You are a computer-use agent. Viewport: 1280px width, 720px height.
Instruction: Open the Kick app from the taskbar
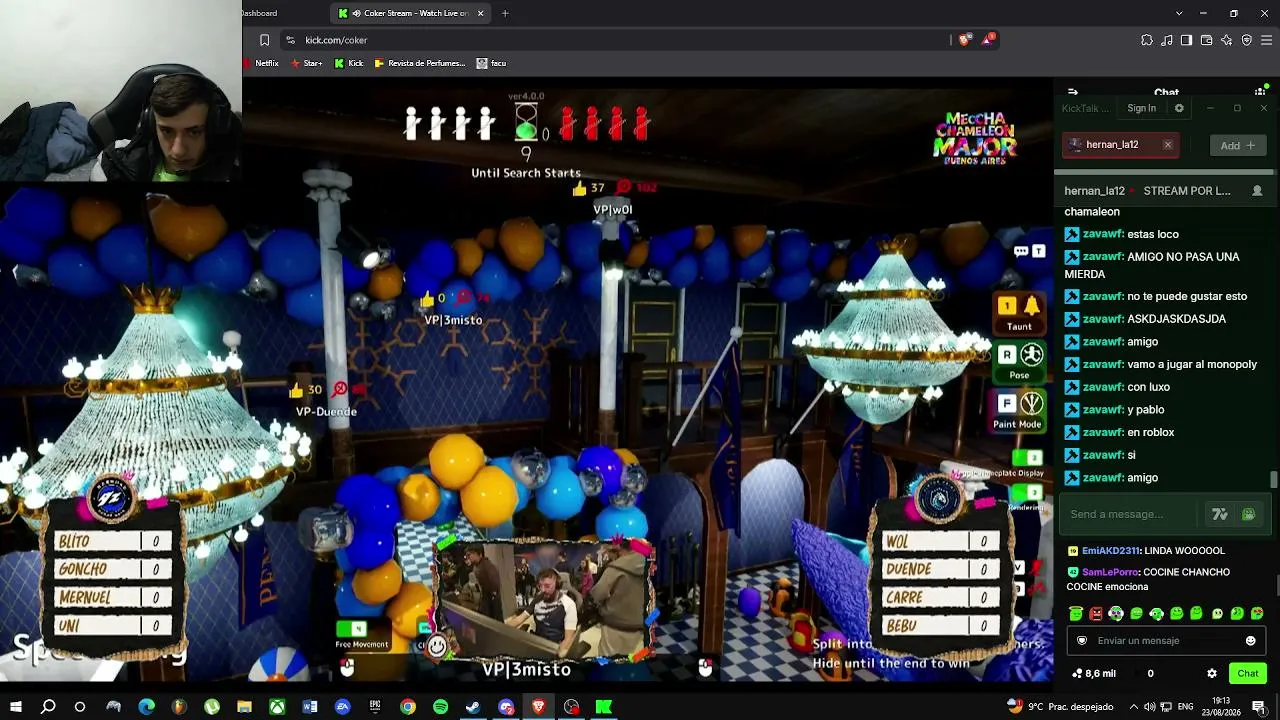pyautogui.click(x=604, y=707)
